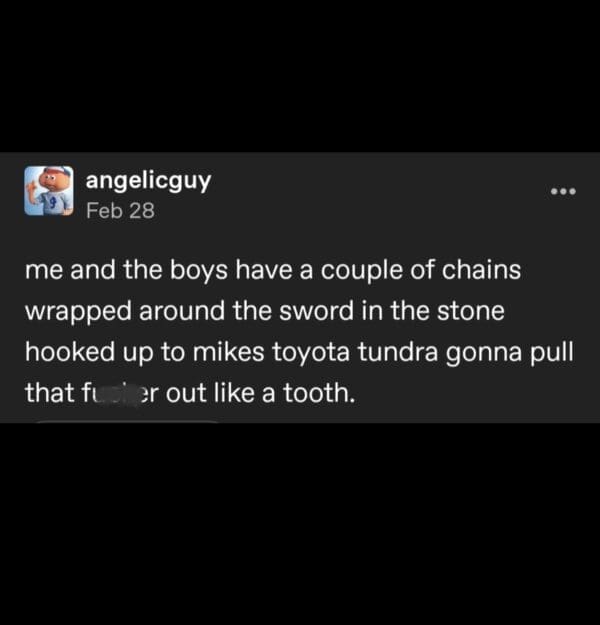Image resolution: width=600 pixels, height=625 pixels.
Task: Open the Feb 28 post timestamp
Action: [x=120, y=210]
